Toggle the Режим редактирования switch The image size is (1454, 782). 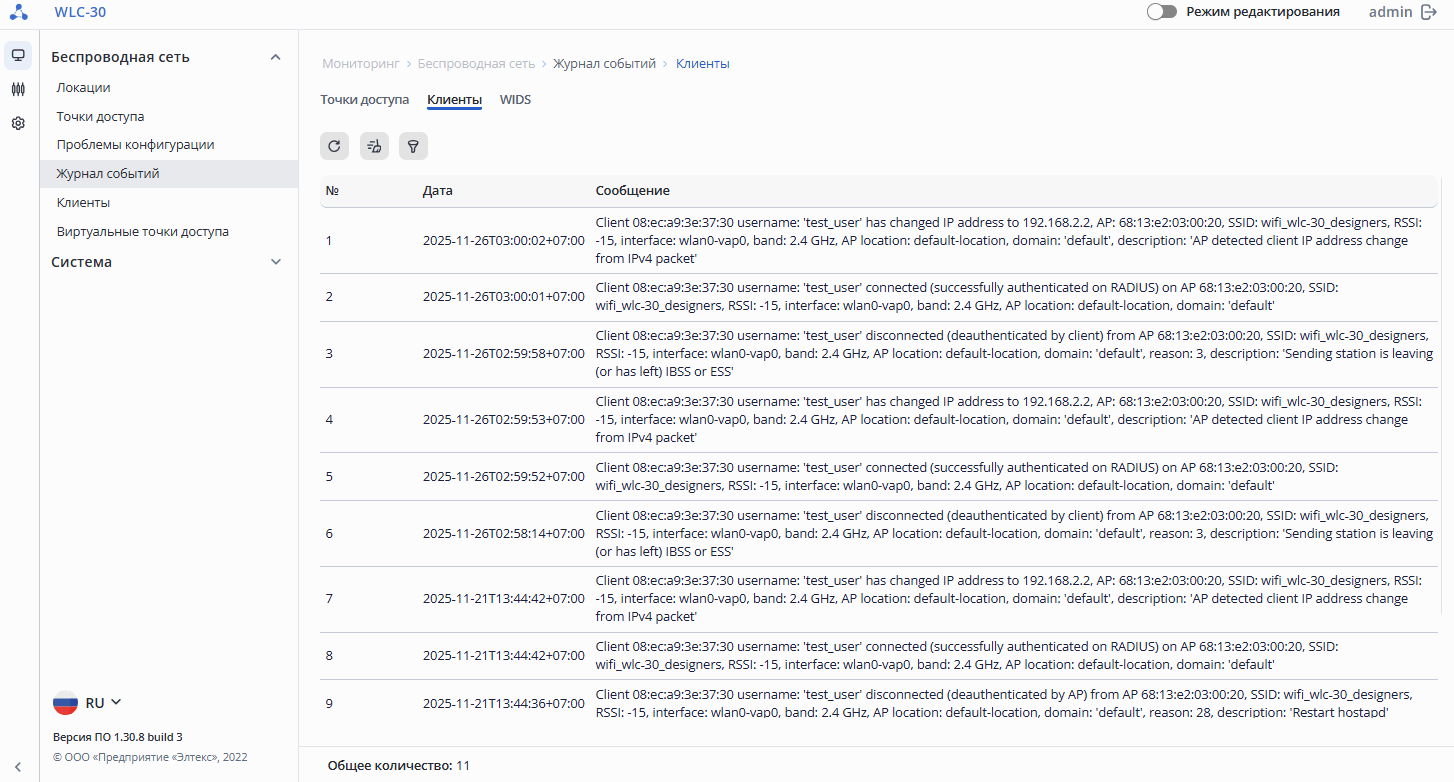click(1162, 12)
